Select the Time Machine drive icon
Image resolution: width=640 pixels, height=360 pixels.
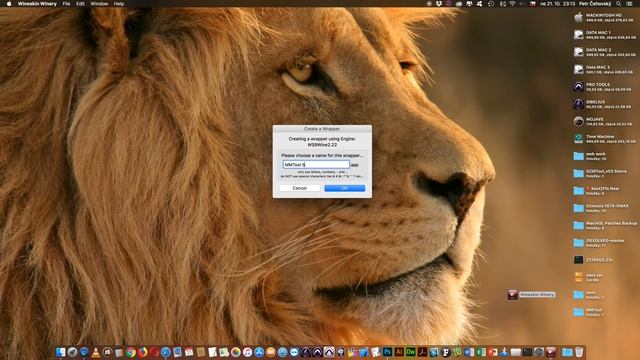pos(578,139)
